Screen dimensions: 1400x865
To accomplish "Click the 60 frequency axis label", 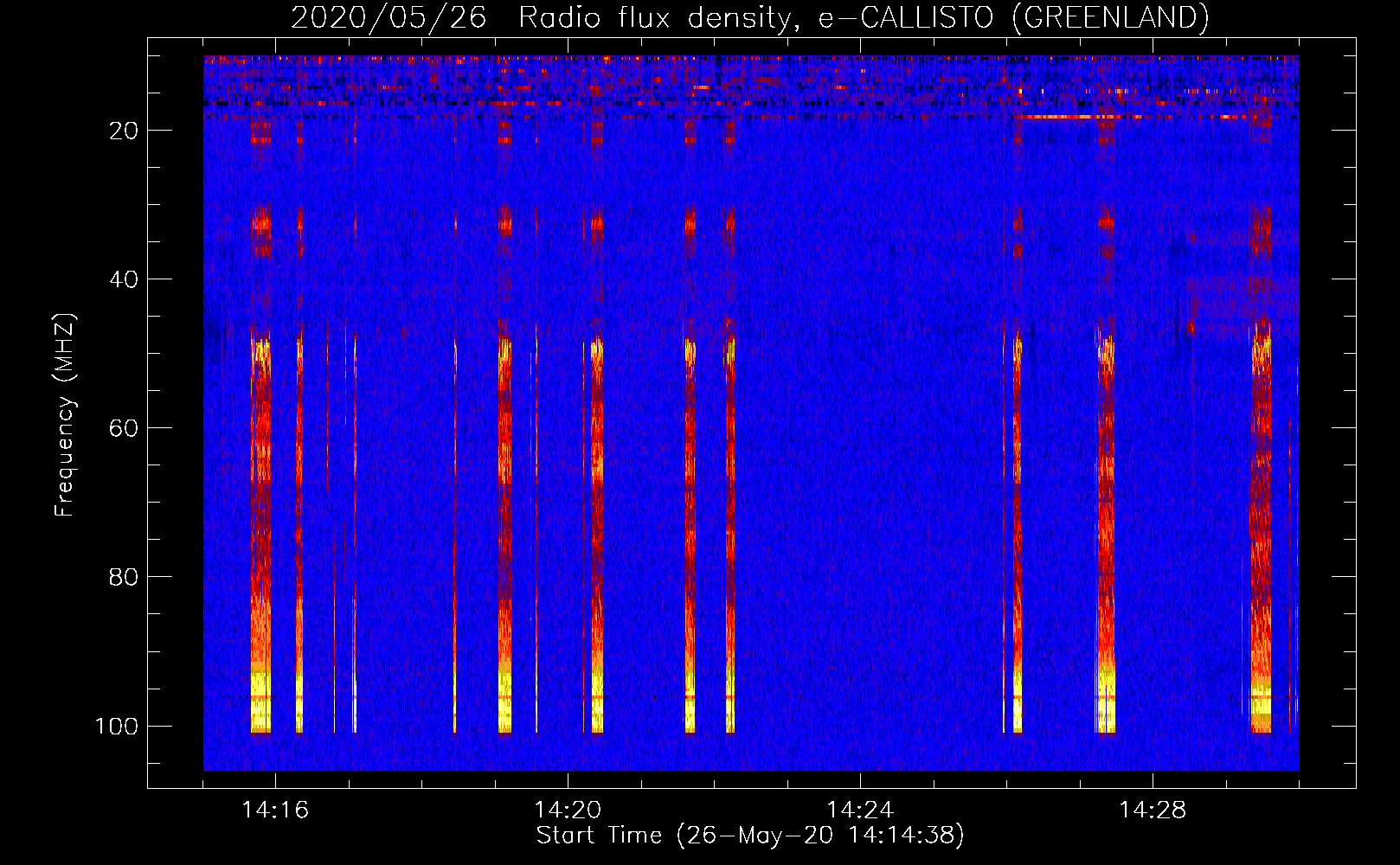I will [124, 428].
